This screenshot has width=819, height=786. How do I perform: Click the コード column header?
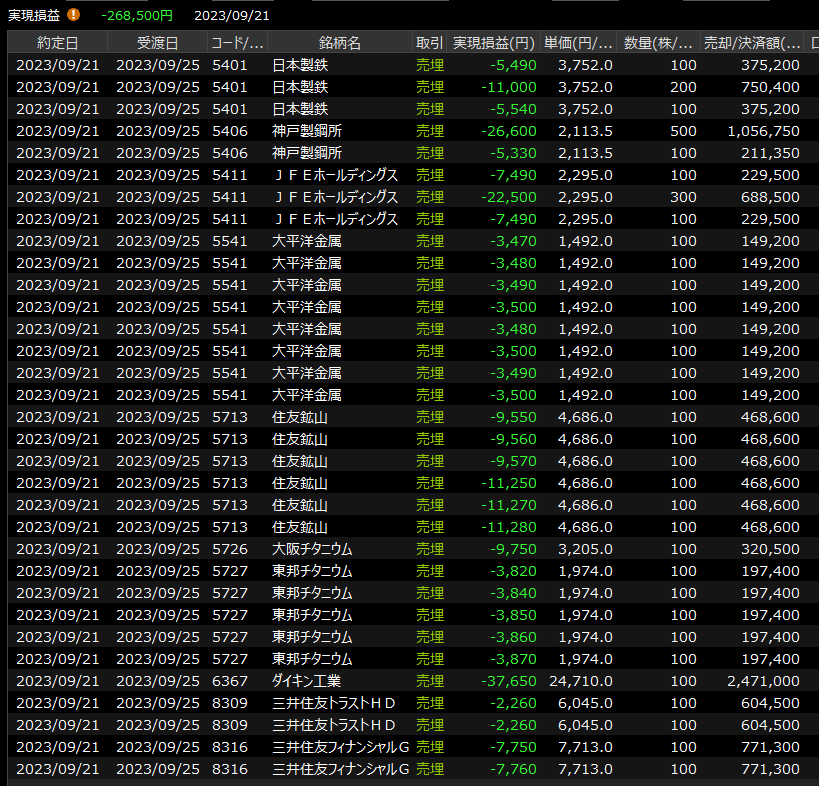pos(237,43)
